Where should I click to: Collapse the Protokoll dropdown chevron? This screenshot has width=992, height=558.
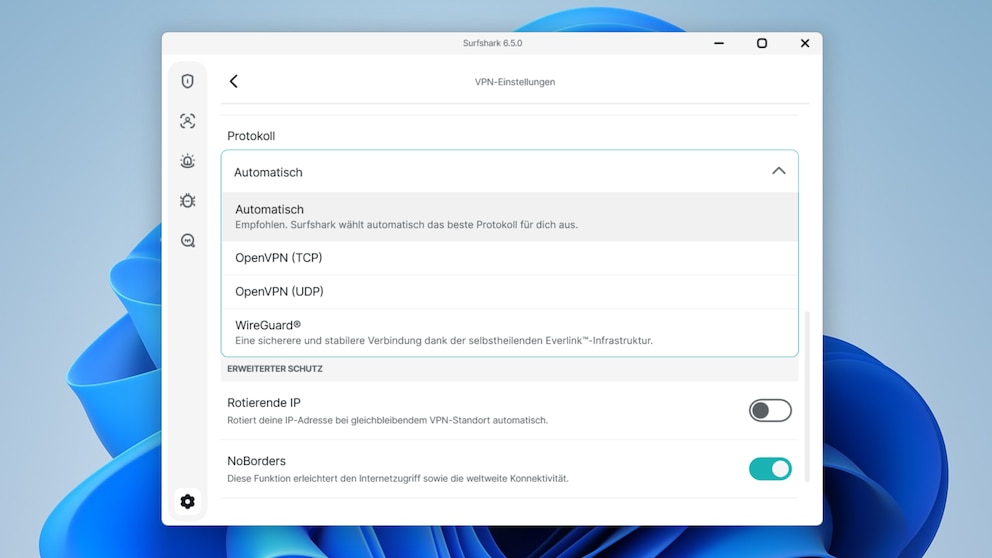pos(779,171)
